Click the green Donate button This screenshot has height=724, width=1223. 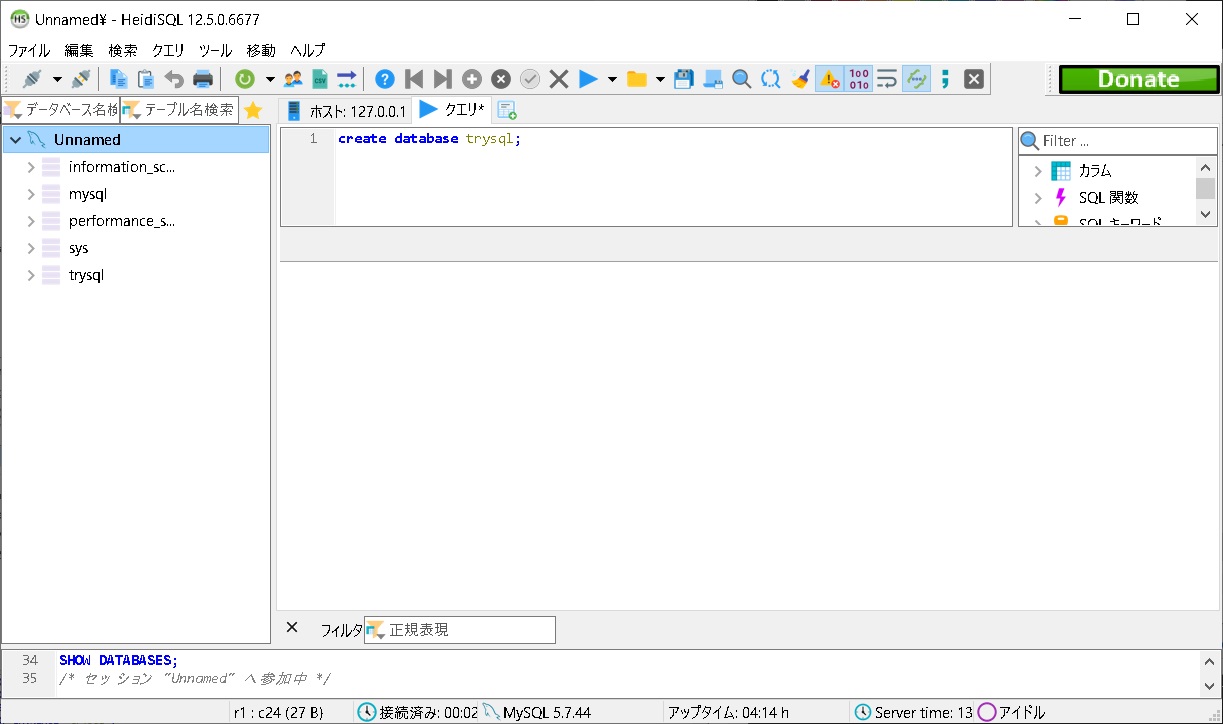click(1139, 79)
